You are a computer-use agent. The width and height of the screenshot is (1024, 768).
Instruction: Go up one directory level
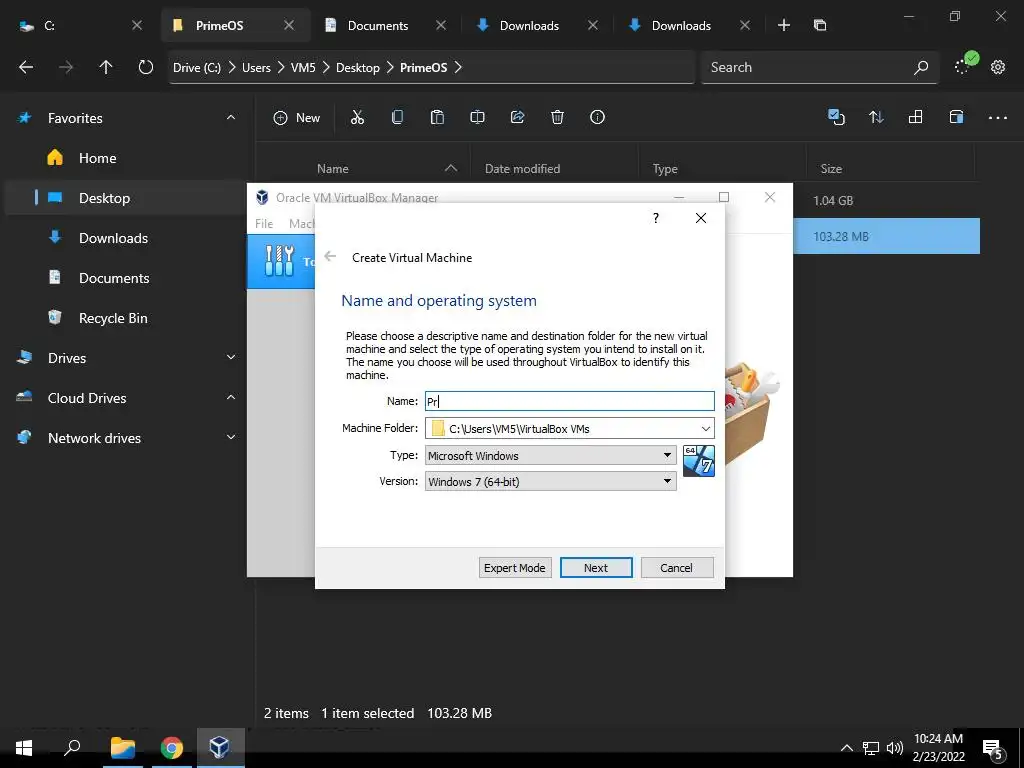(106, 67)
